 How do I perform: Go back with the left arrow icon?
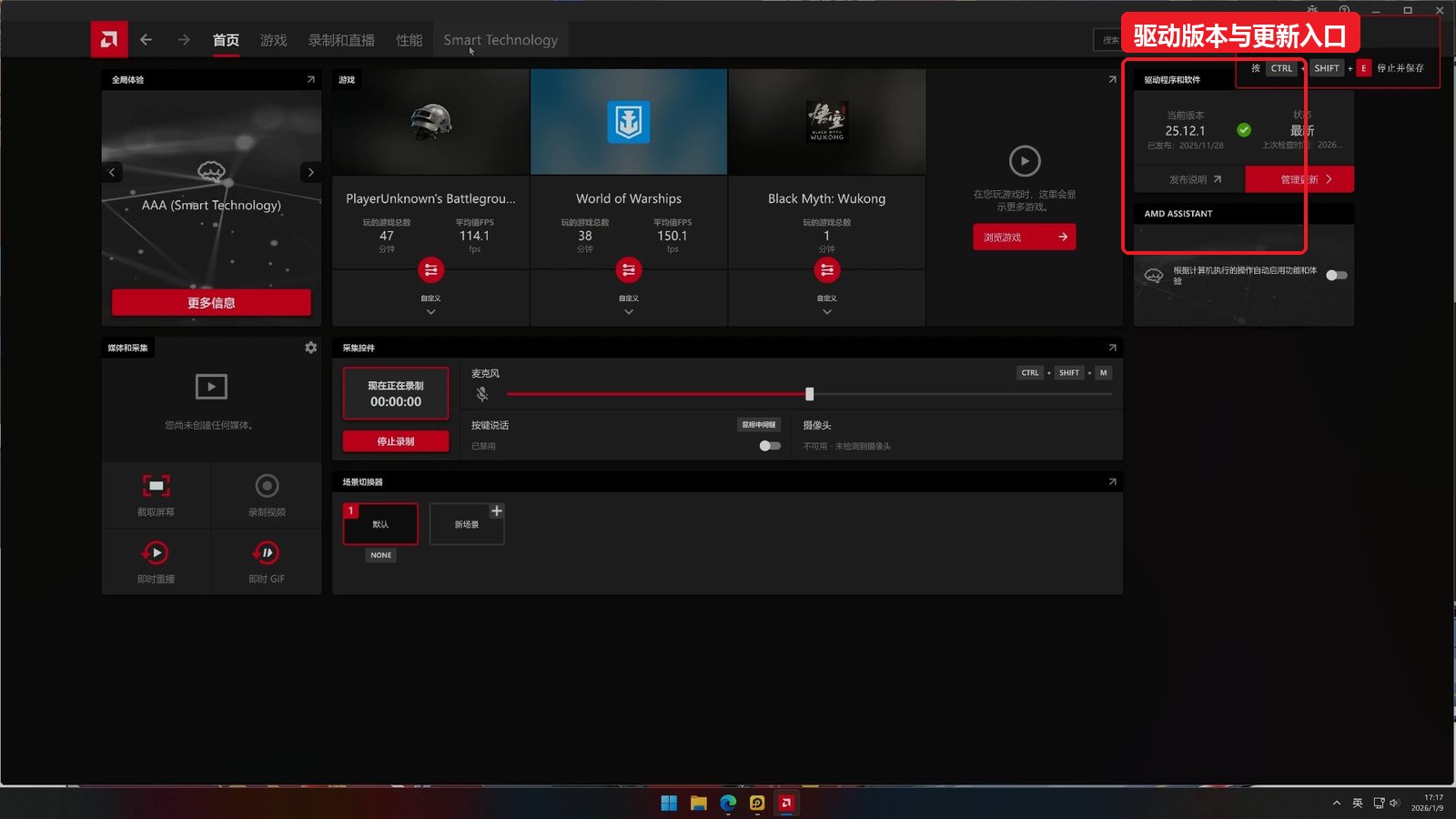point(146,40)
